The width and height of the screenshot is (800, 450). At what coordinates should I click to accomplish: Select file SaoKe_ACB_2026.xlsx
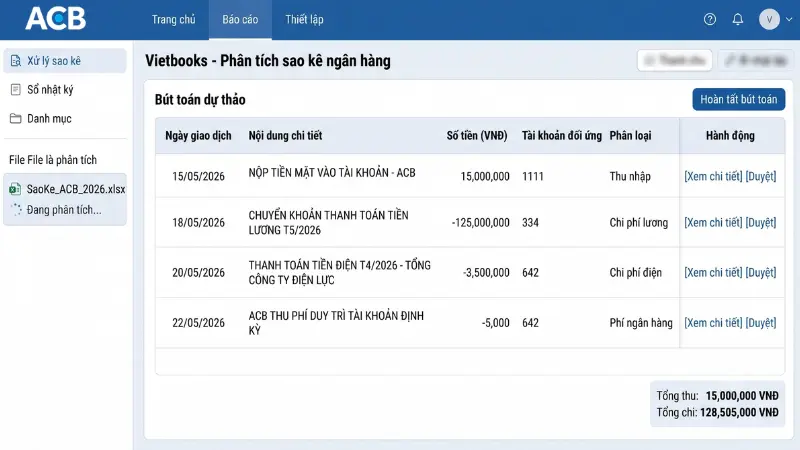click(76, 189)
